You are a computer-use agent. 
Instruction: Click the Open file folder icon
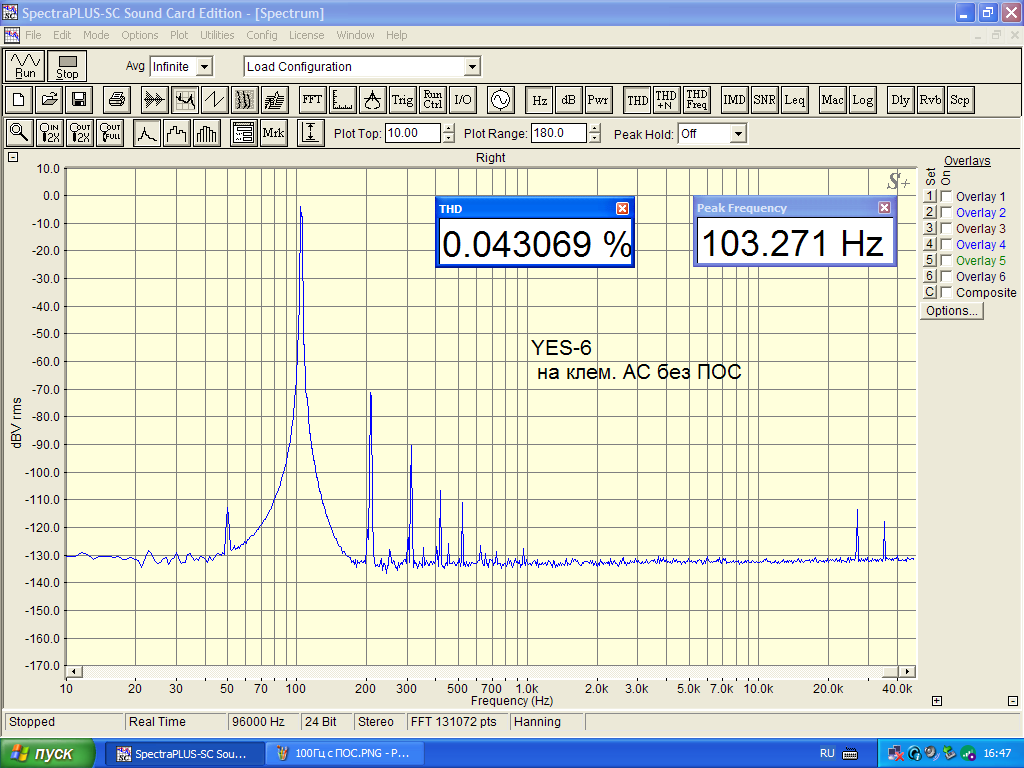(x=49, y=99)
